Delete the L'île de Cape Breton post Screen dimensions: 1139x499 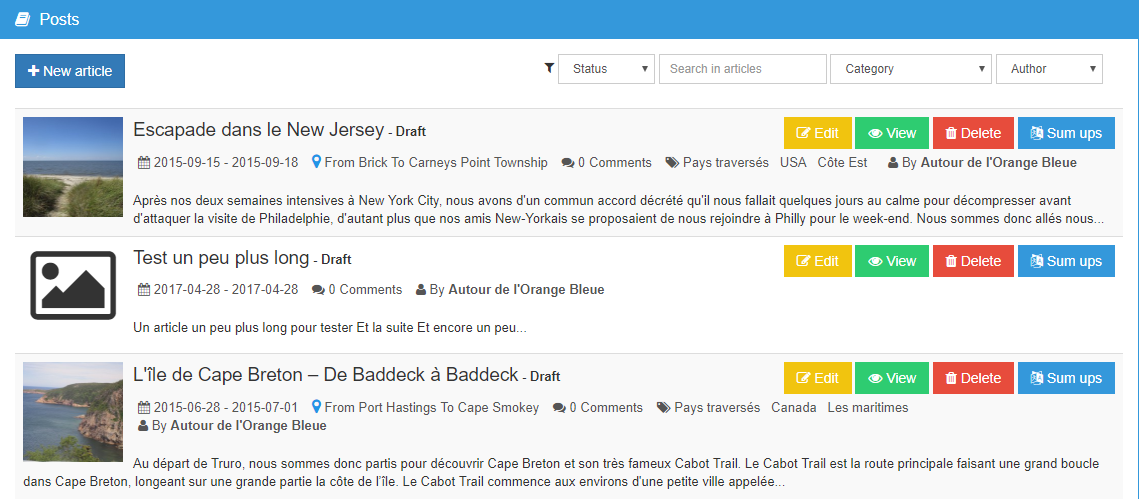tap(973, 378)
